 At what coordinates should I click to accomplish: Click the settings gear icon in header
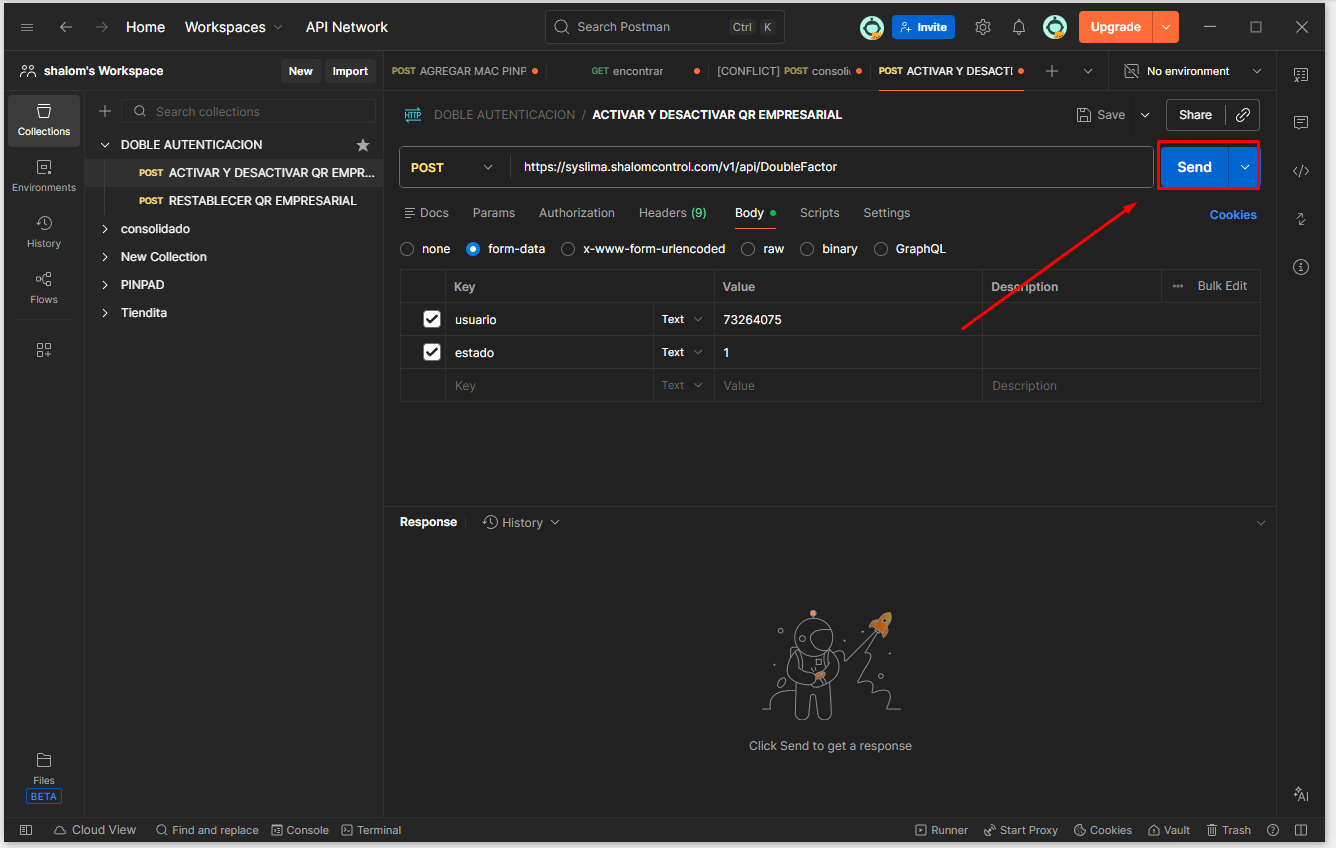click(983, 27)
